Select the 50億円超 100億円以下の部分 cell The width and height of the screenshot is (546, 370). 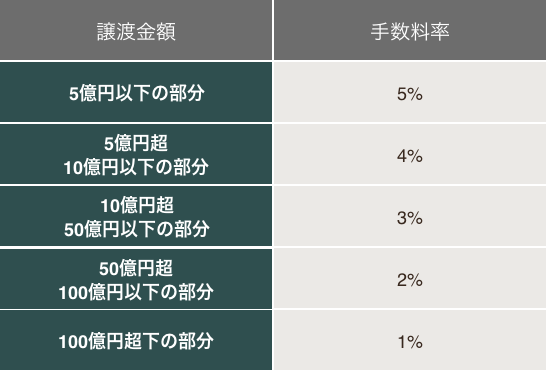point(136,278)
